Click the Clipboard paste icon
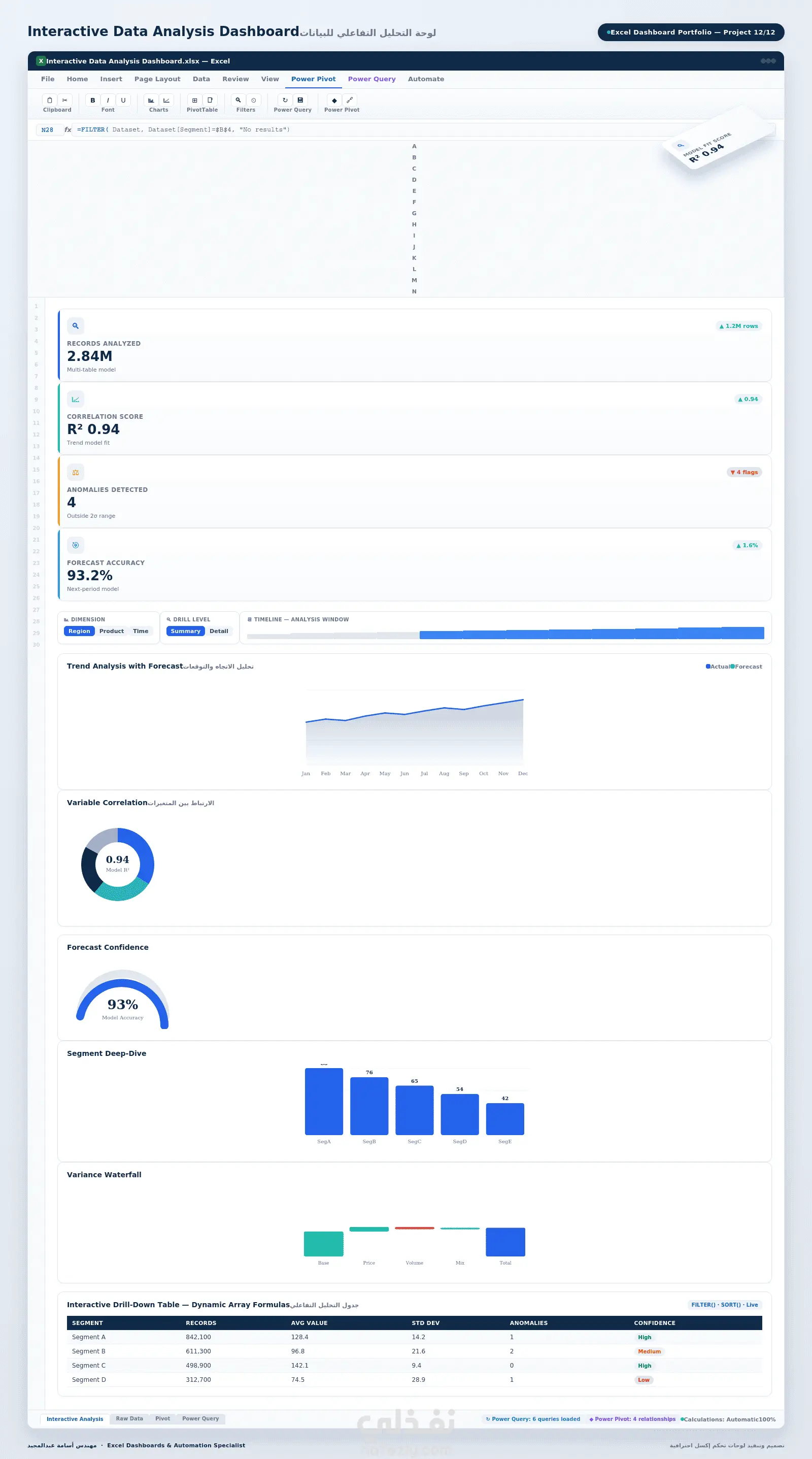812x1459 pixels. click(x=50, y=100)
